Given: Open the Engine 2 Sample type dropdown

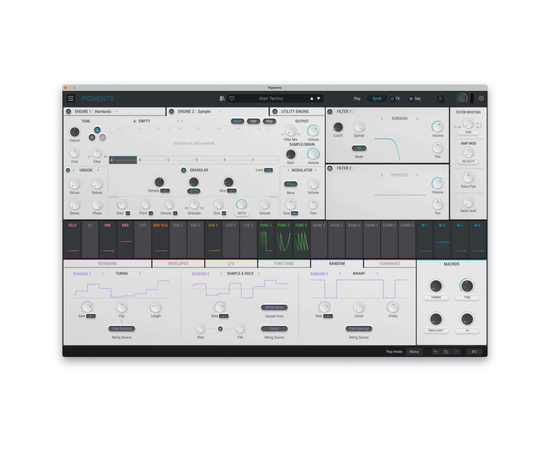Looking at the screenshot, I should 199,112.
